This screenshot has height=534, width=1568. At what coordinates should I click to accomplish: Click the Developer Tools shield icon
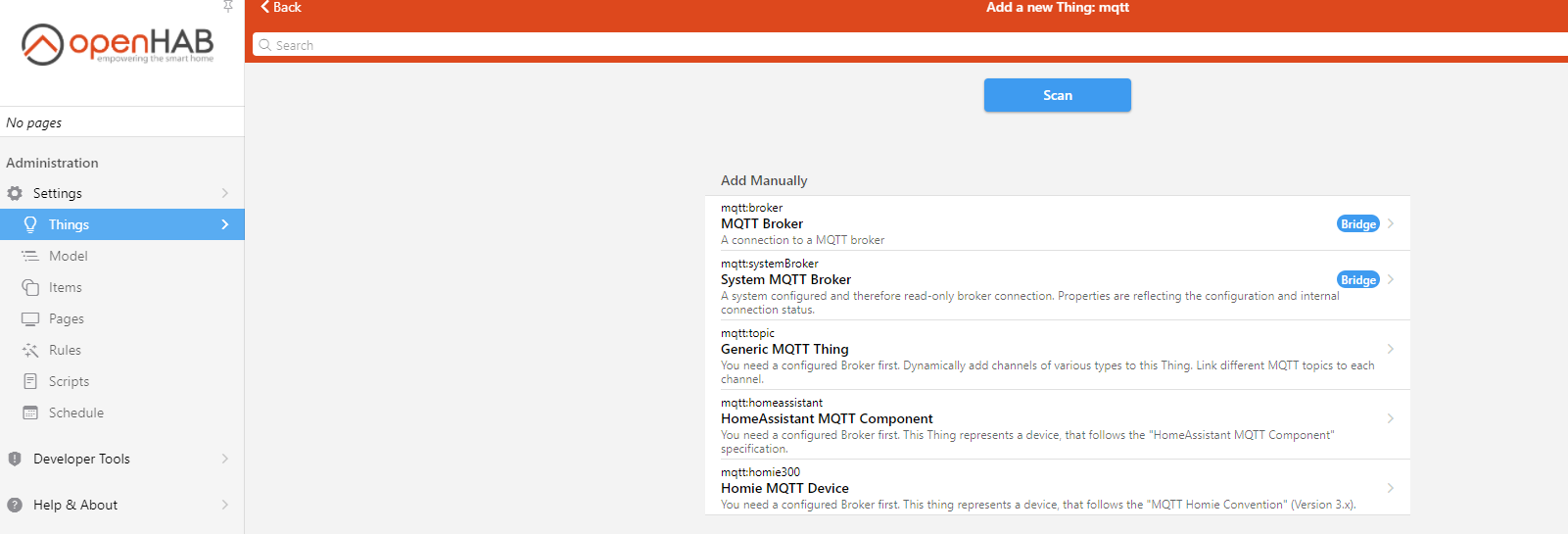pyautogui.click(x=15, y=459)
